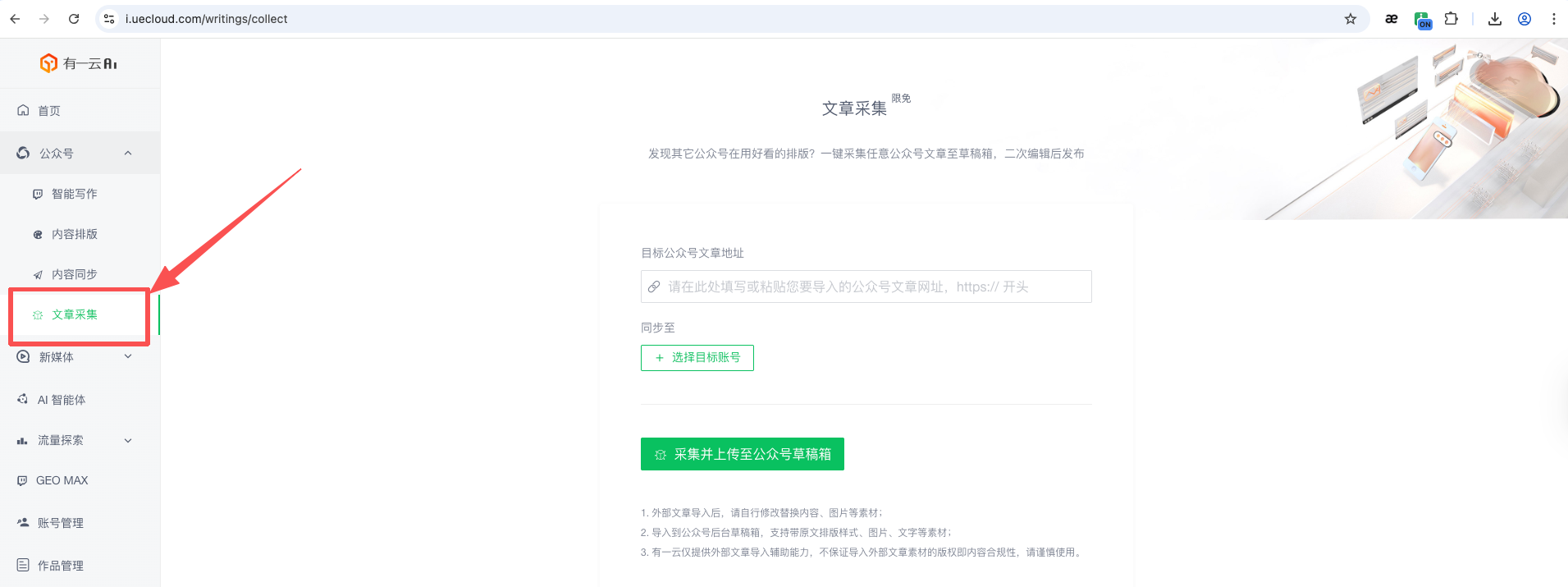
Task: Reload the page using refresh icon
Action: (x=74, y=19)
